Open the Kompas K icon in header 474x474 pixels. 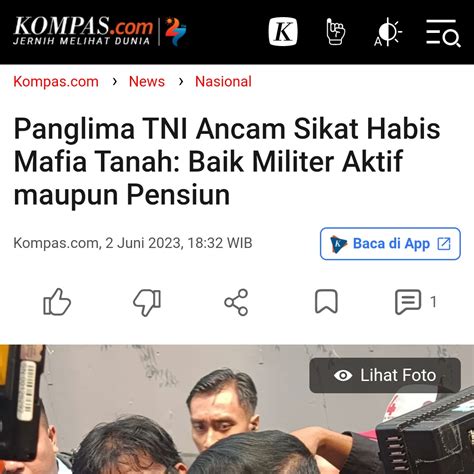coord(283,32)
